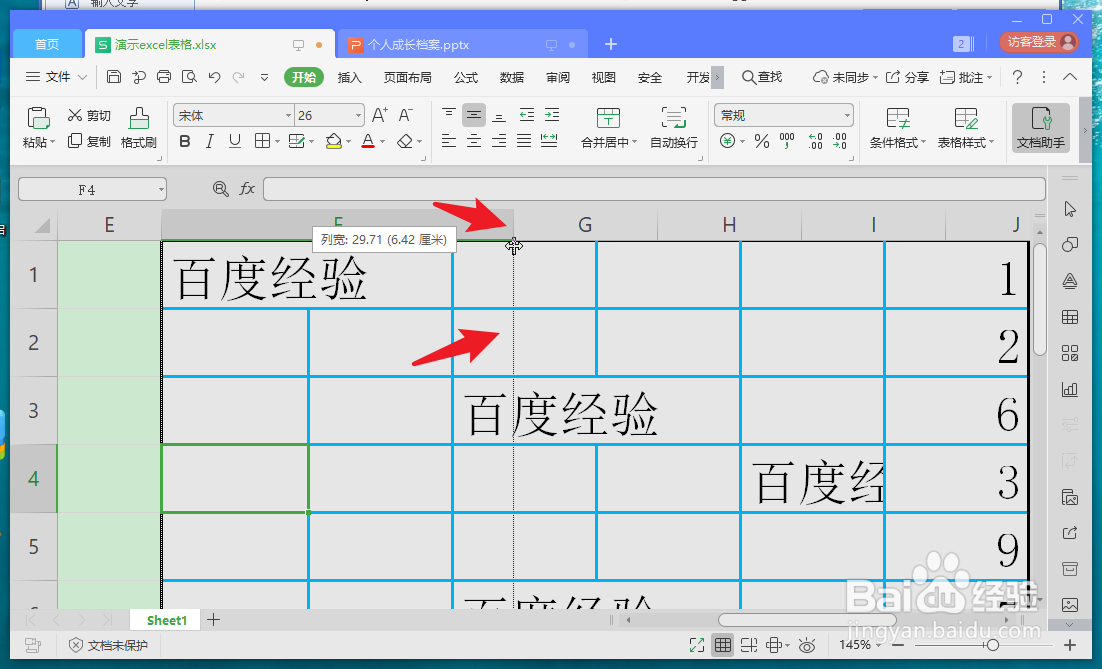
Task: Toggle Underline formatting
Action: [x=235, y=141]
